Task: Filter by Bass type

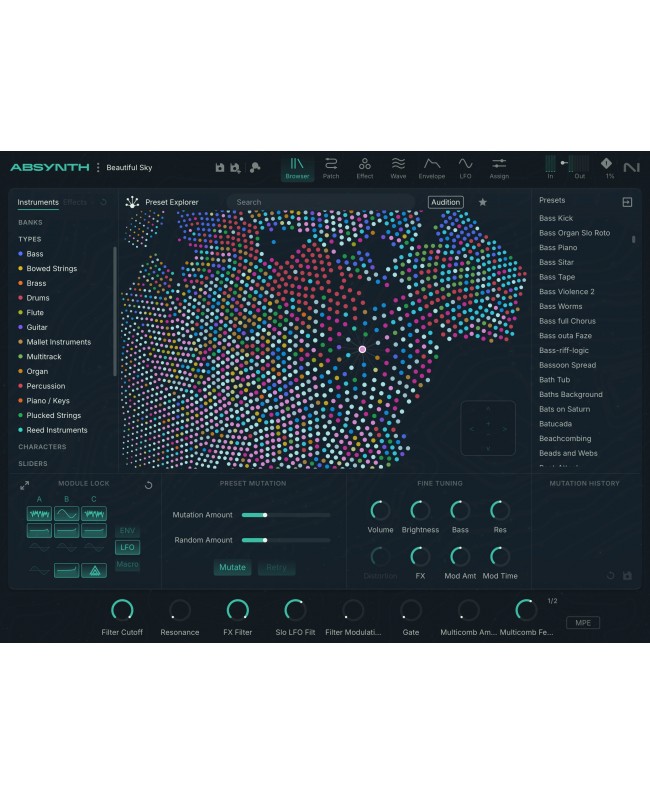Action: coord(31,254)
